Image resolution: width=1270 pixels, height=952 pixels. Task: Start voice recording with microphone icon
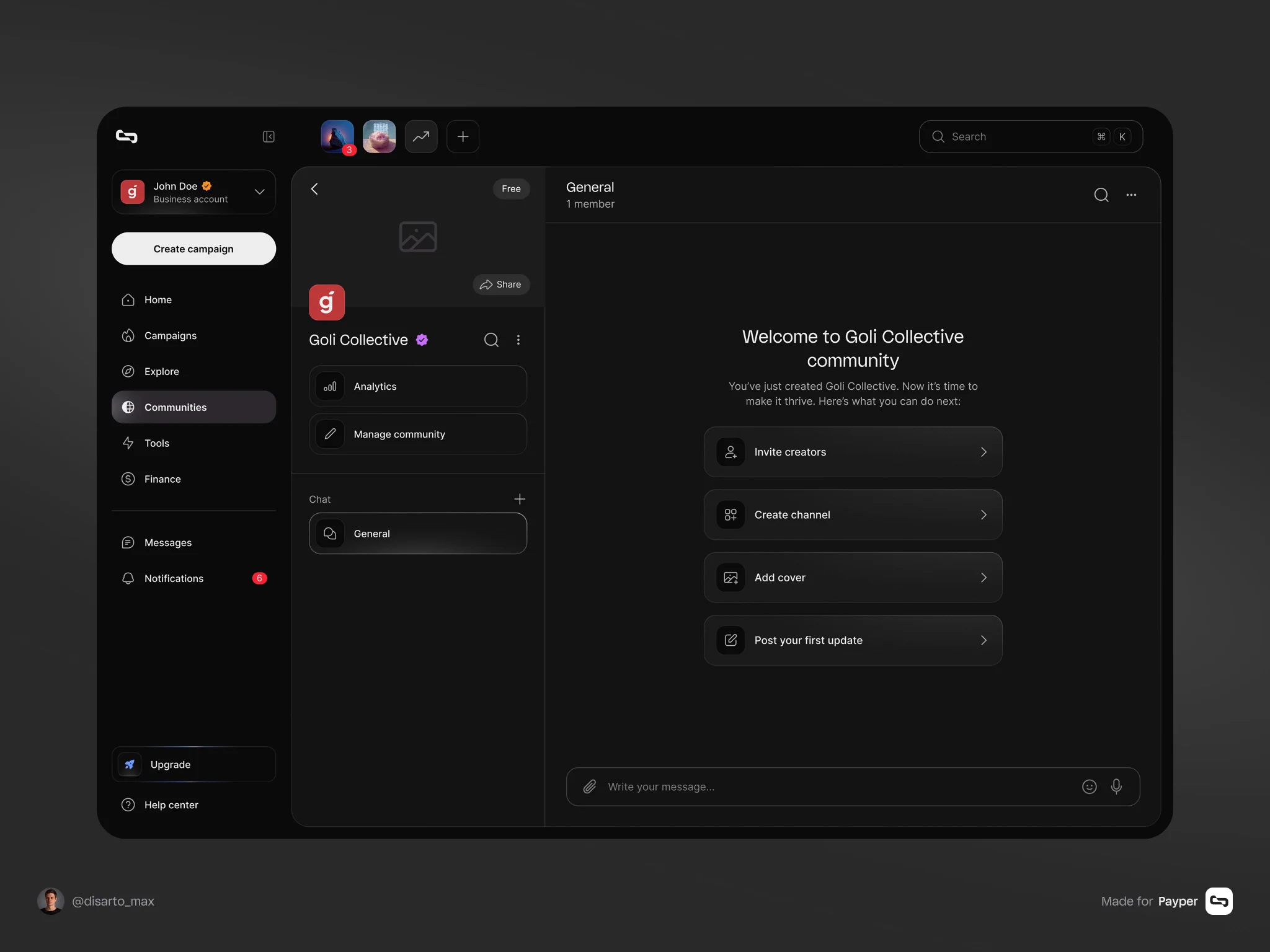pos(1116,787)
